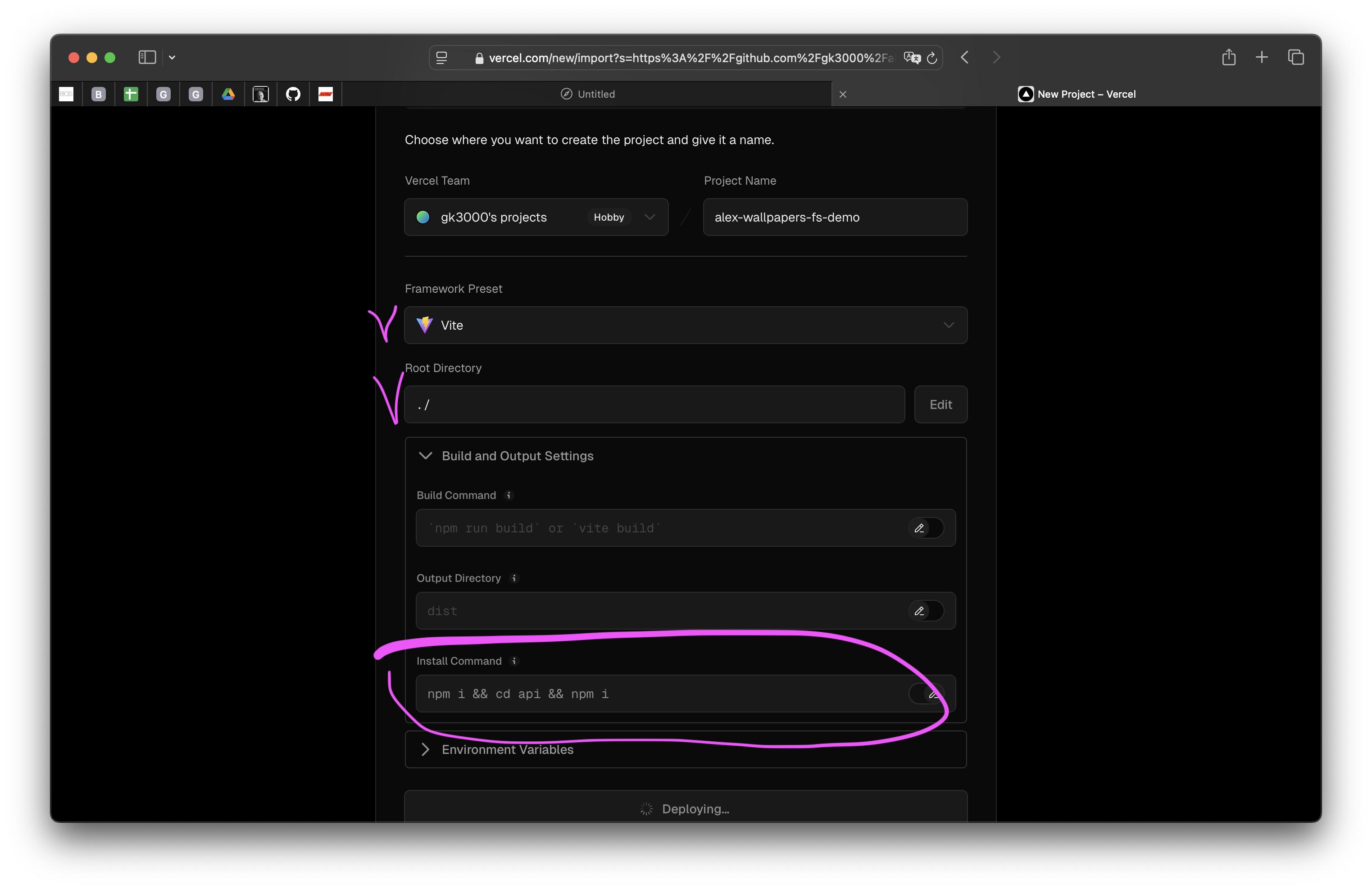This screenshot has width=1372, height=889.
Task: Toggle the Safari sidebar
Action: tap(147, 57)
